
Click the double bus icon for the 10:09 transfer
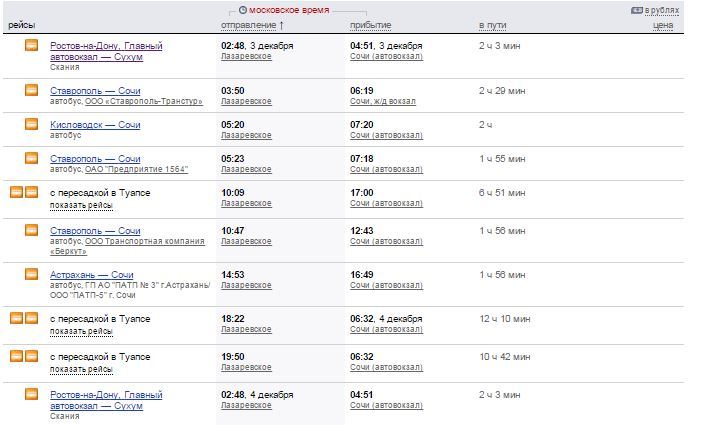pyautogui.click(x=23, y=193)
